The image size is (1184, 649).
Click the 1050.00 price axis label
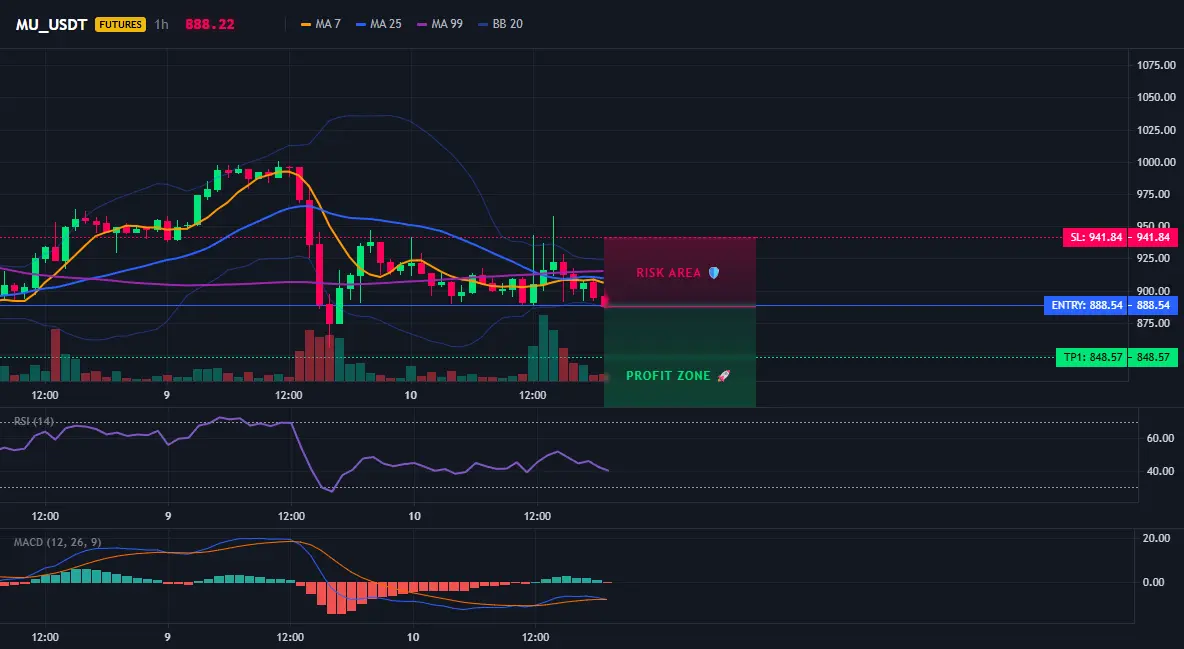[x=1156, y=97]
